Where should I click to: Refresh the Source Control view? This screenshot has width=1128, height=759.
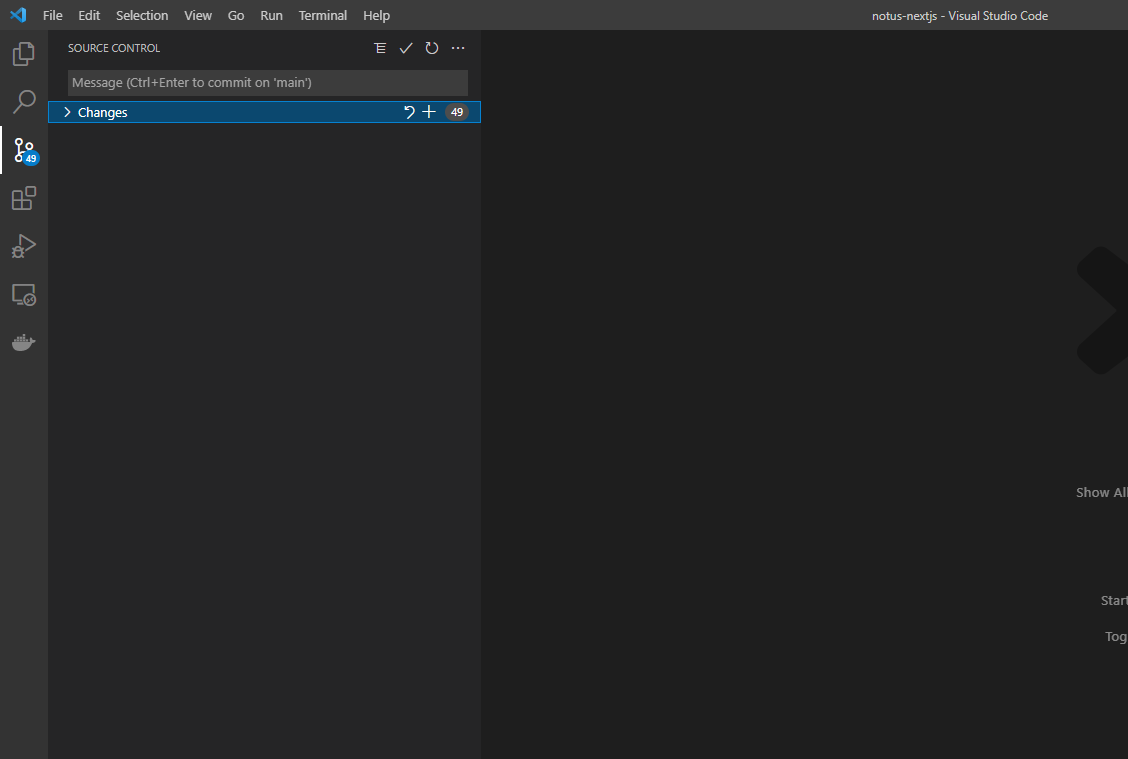432,48
